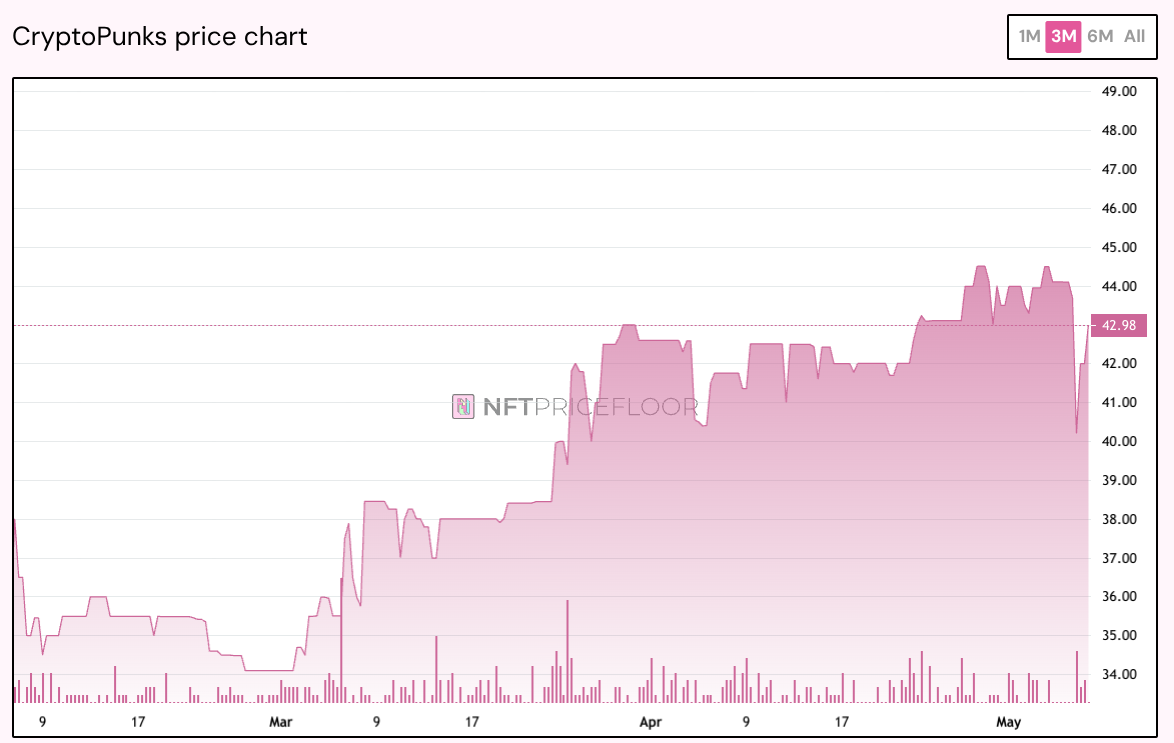Click the 44.00 price axis label

point(1119,286)
